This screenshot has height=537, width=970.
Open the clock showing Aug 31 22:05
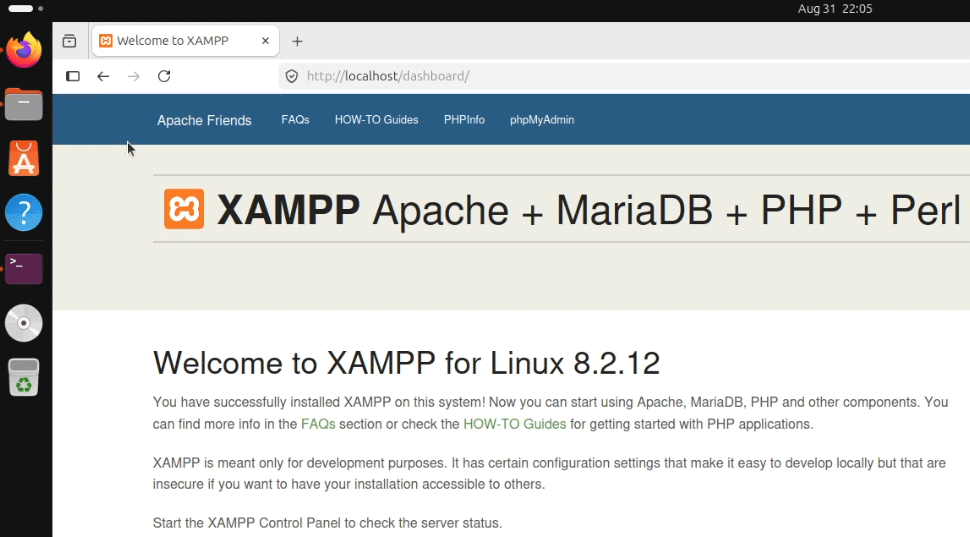[x=835, y=9]
